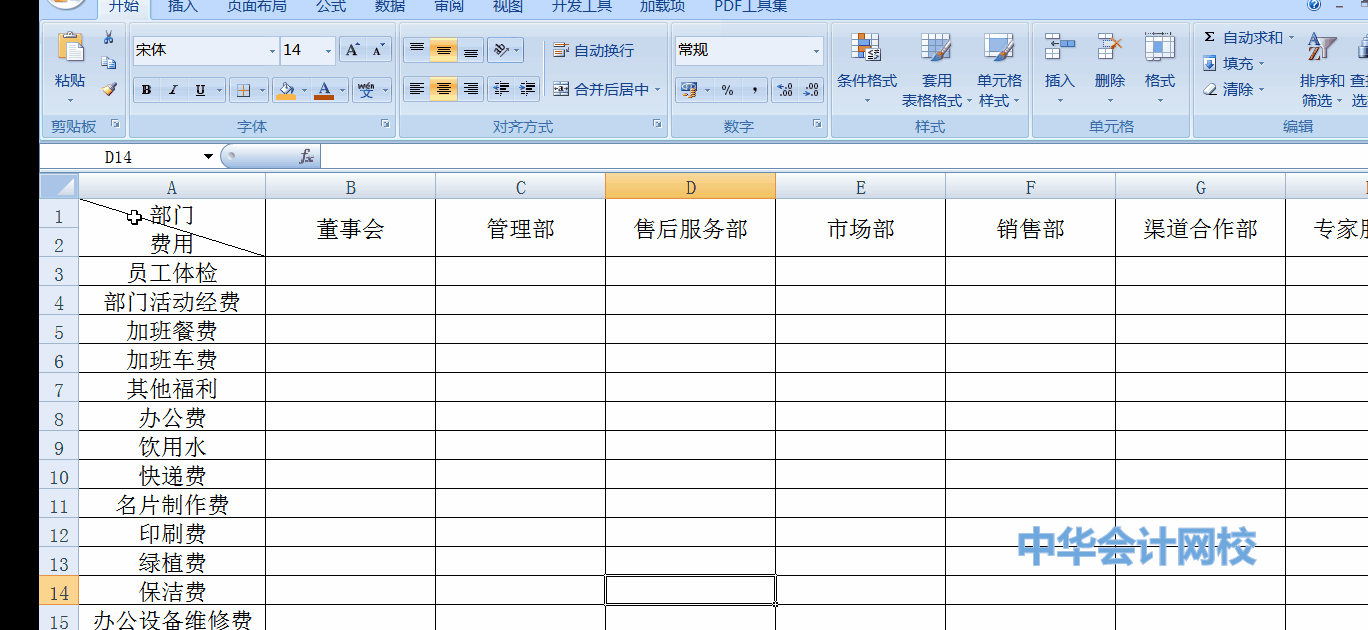Click Wrap Text (自动换行) button

[593, 50]
